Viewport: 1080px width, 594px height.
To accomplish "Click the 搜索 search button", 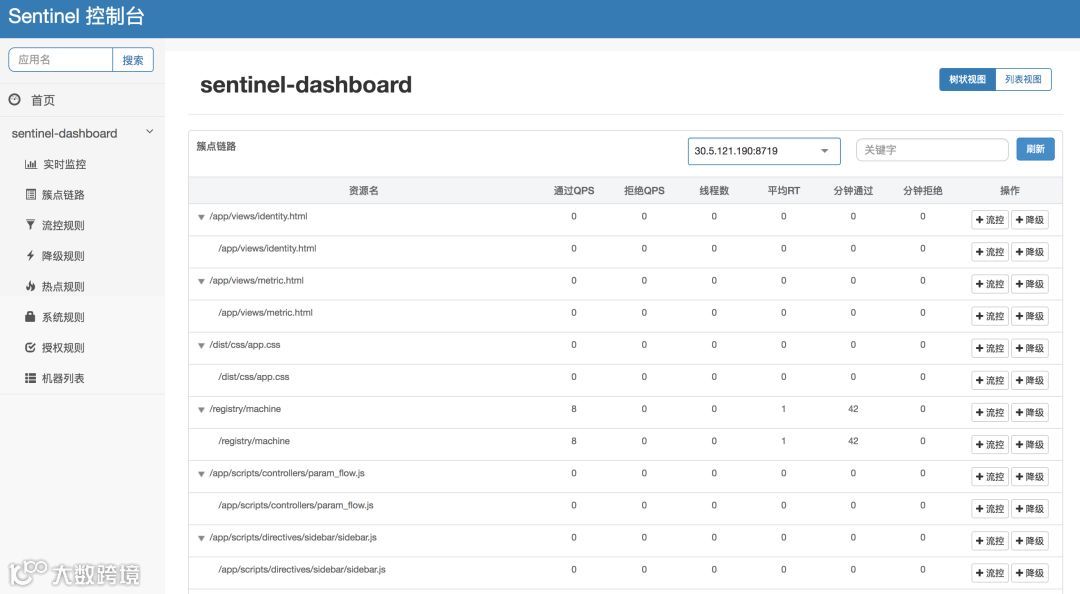I will click(133, 60).
